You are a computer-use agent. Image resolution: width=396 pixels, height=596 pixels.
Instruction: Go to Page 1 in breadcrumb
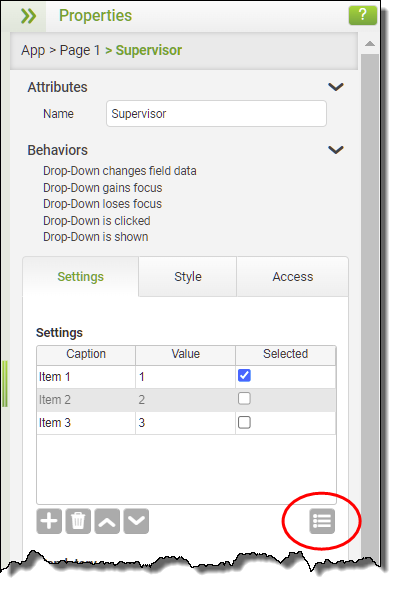pos(80,50)
